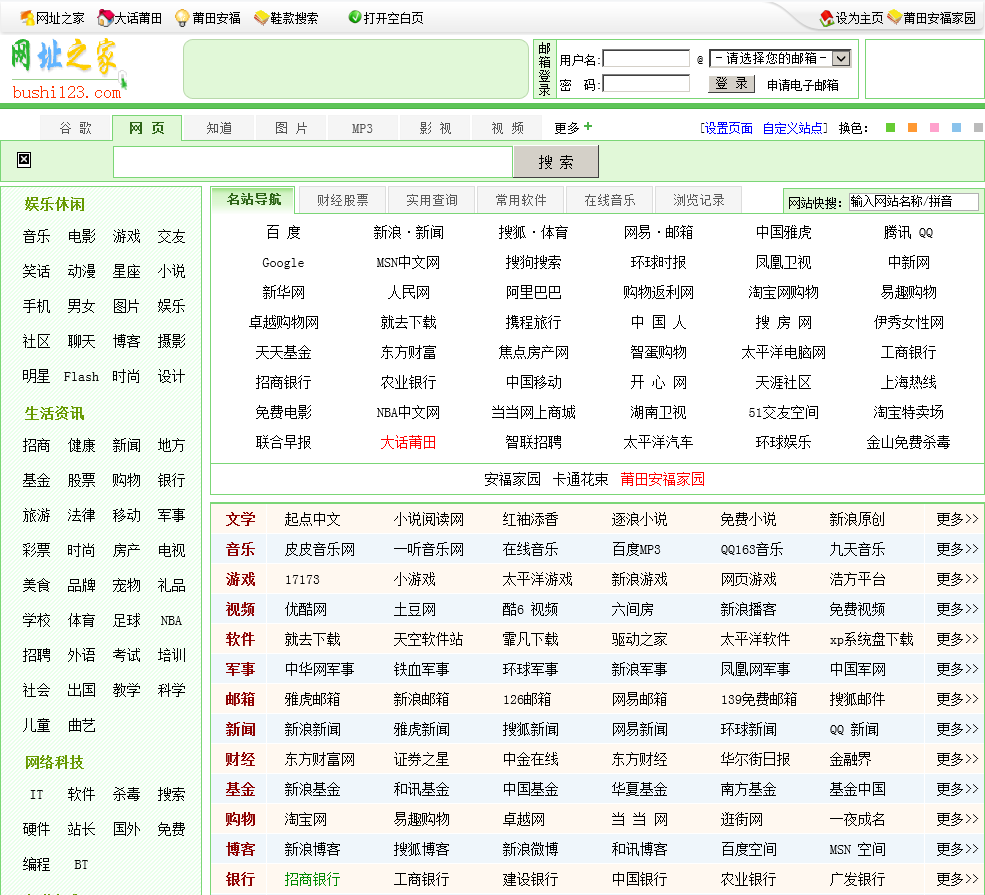Viewport: 985px width, 895px height.
Task: Click the 莆田安福家园 icon at top right
Action: pos(894,18)
